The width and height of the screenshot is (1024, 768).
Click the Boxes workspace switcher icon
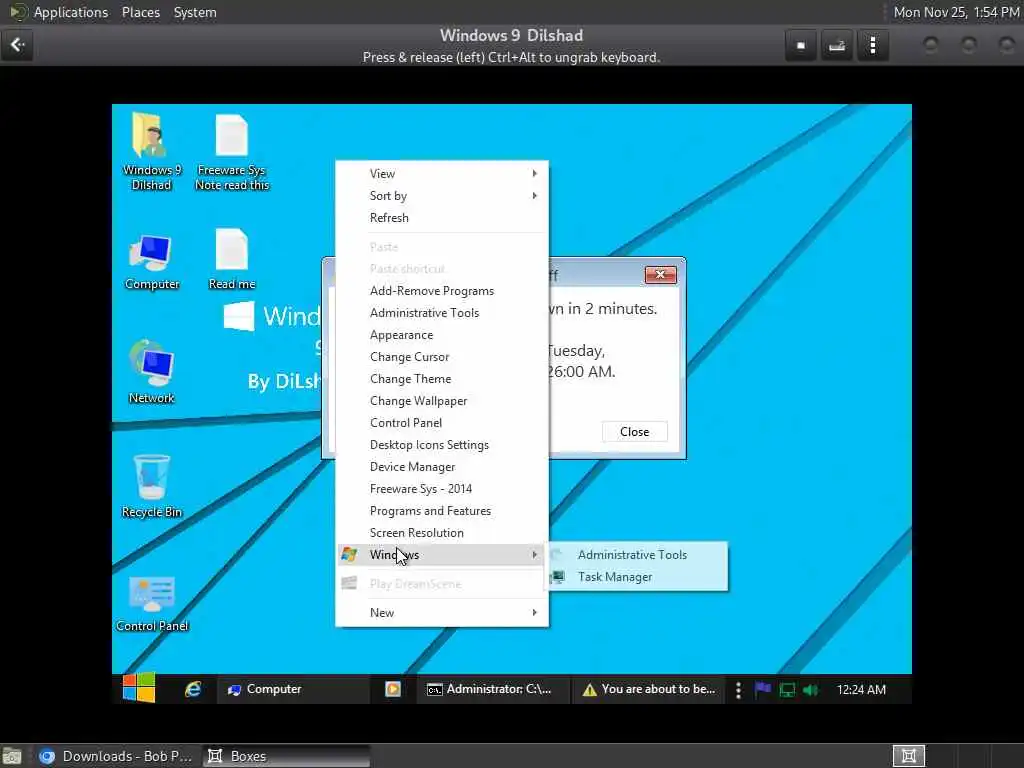[x=908, y=756]
